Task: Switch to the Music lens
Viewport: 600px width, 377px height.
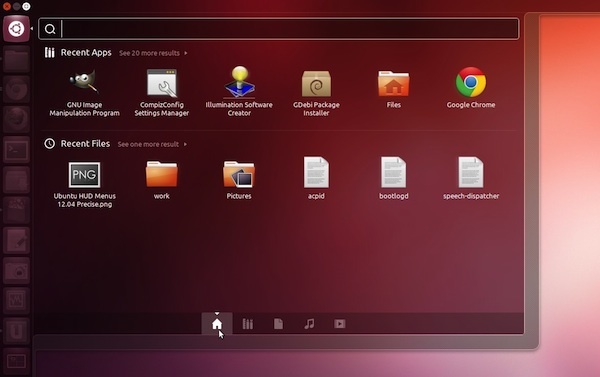Action: click(x=309, y=324)
